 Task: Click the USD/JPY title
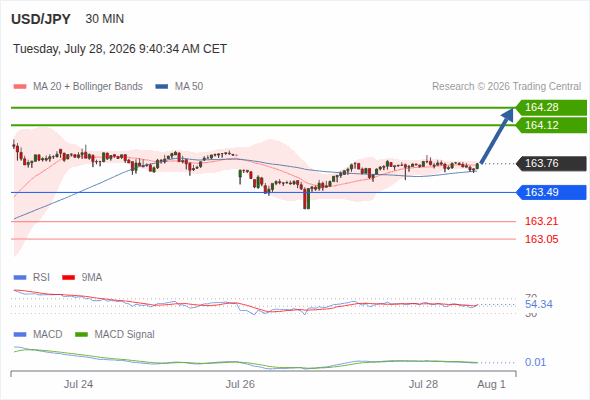pos(41,19)
